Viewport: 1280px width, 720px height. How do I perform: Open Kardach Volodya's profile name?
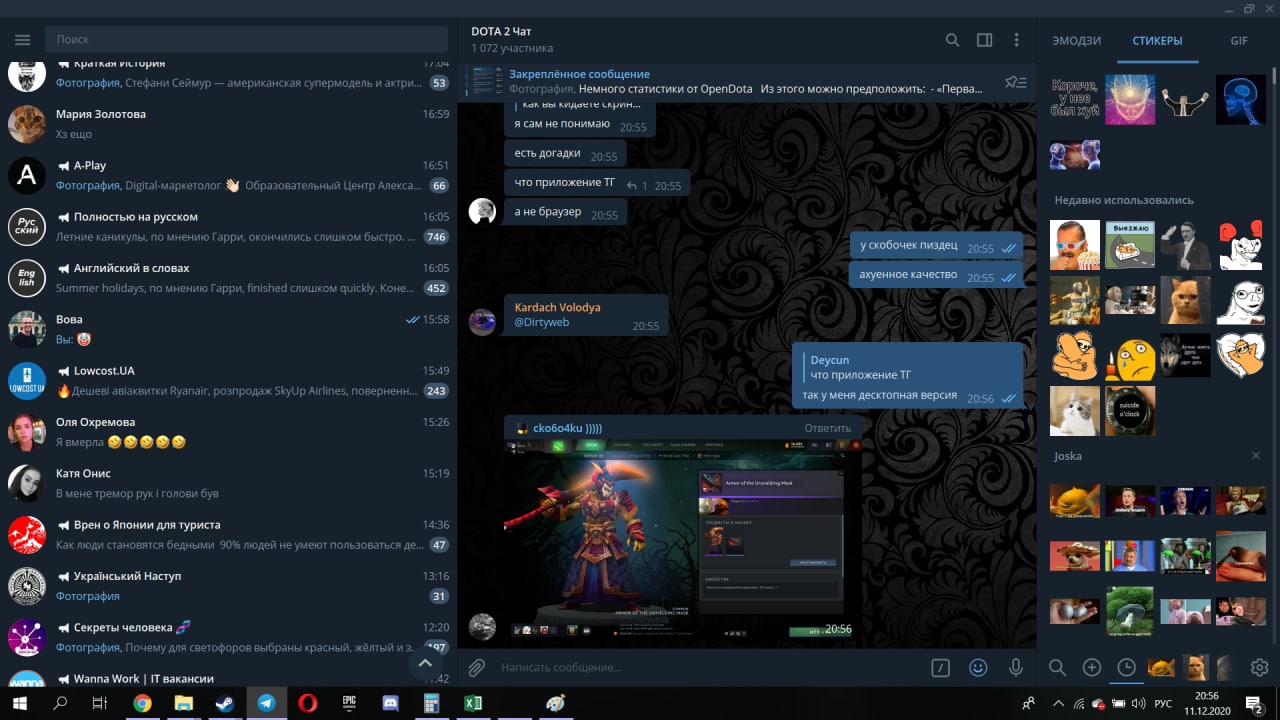[x=557, y=307]
